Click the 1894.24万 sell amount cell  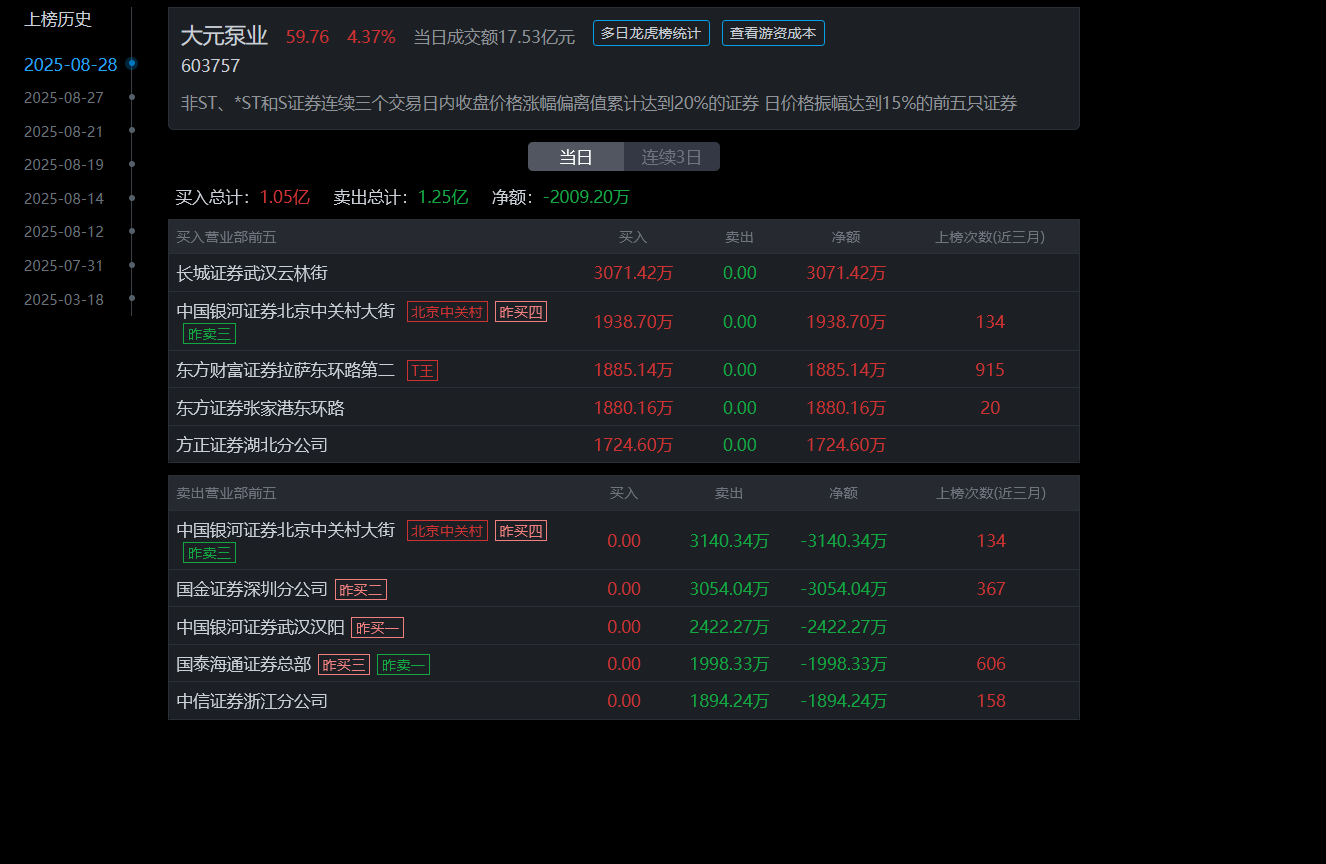coord(729,701)
